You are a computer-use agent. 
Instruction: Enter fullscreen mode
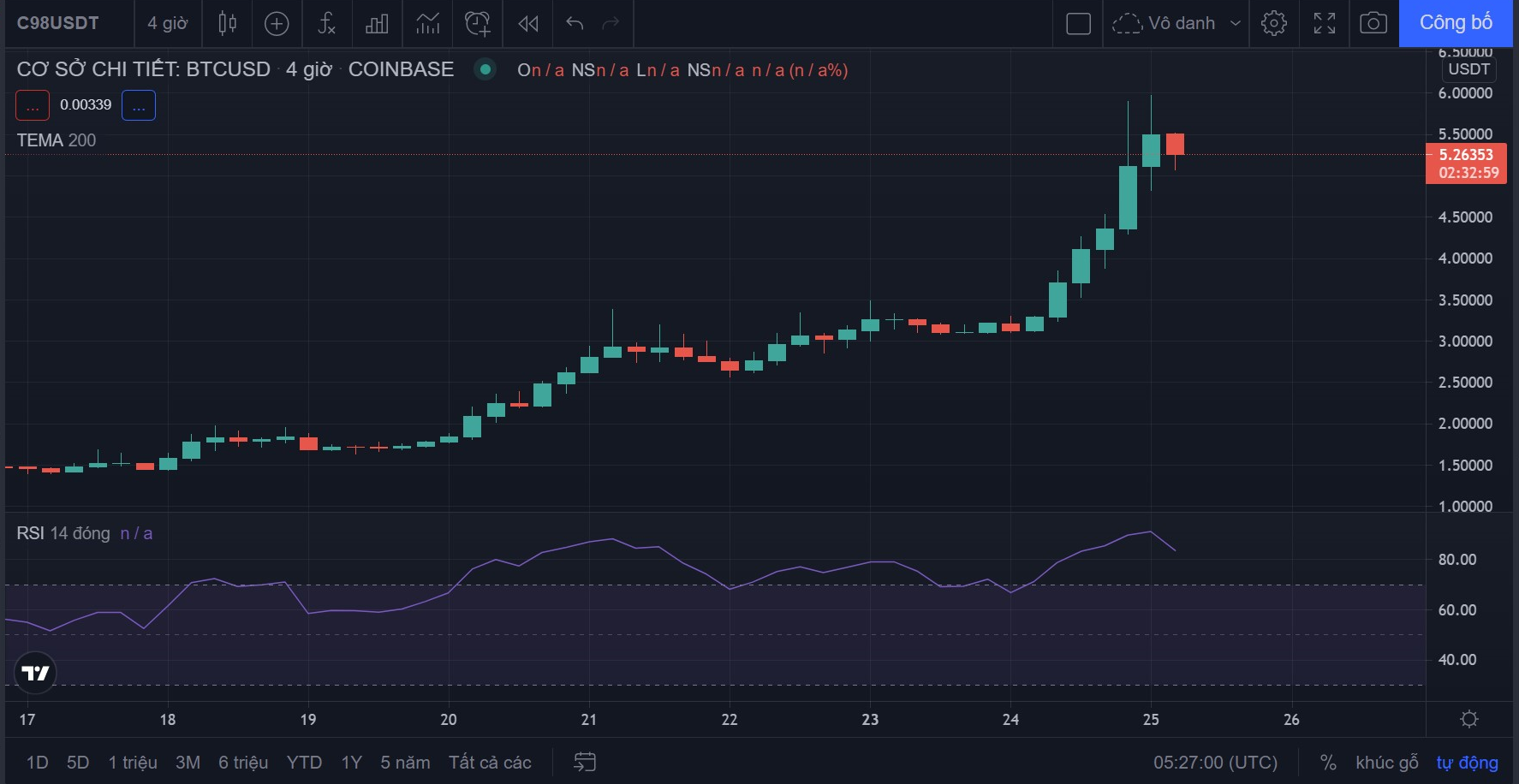1324,23
